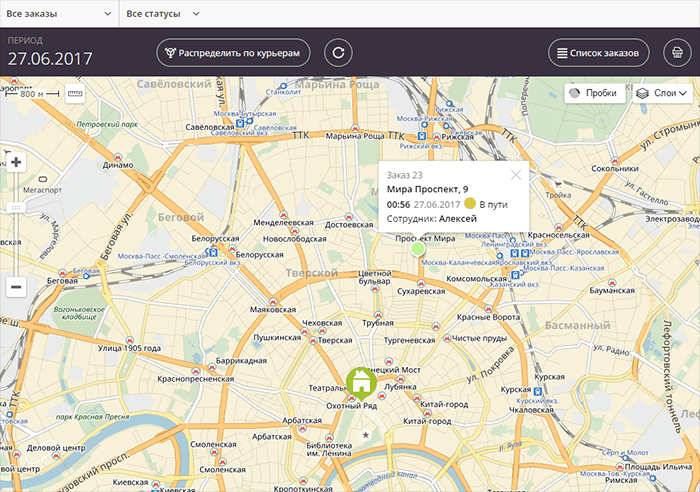The height and width of the screenshot is (492, 700).
Task: Click the print button in header
Action: click(679, 53)
